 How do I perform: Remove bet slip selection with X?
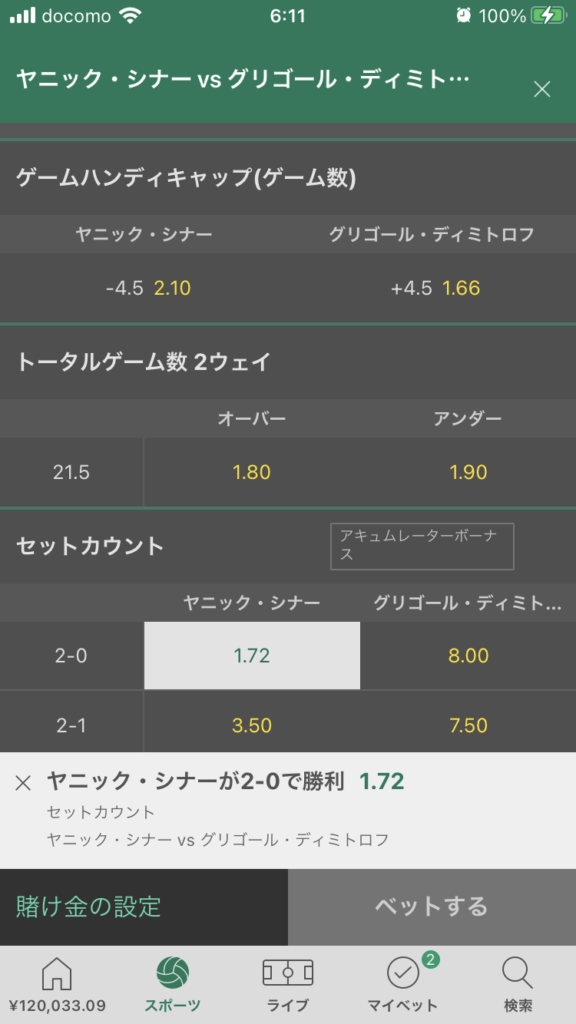click(23, 783)
